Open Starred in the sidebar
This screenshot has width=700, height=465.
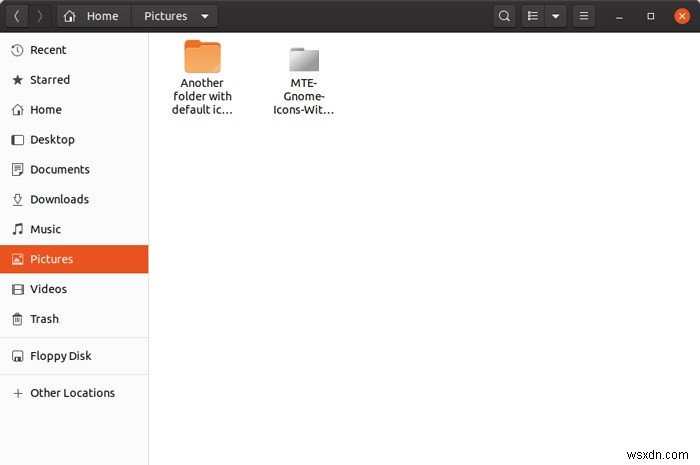point(74,80)
